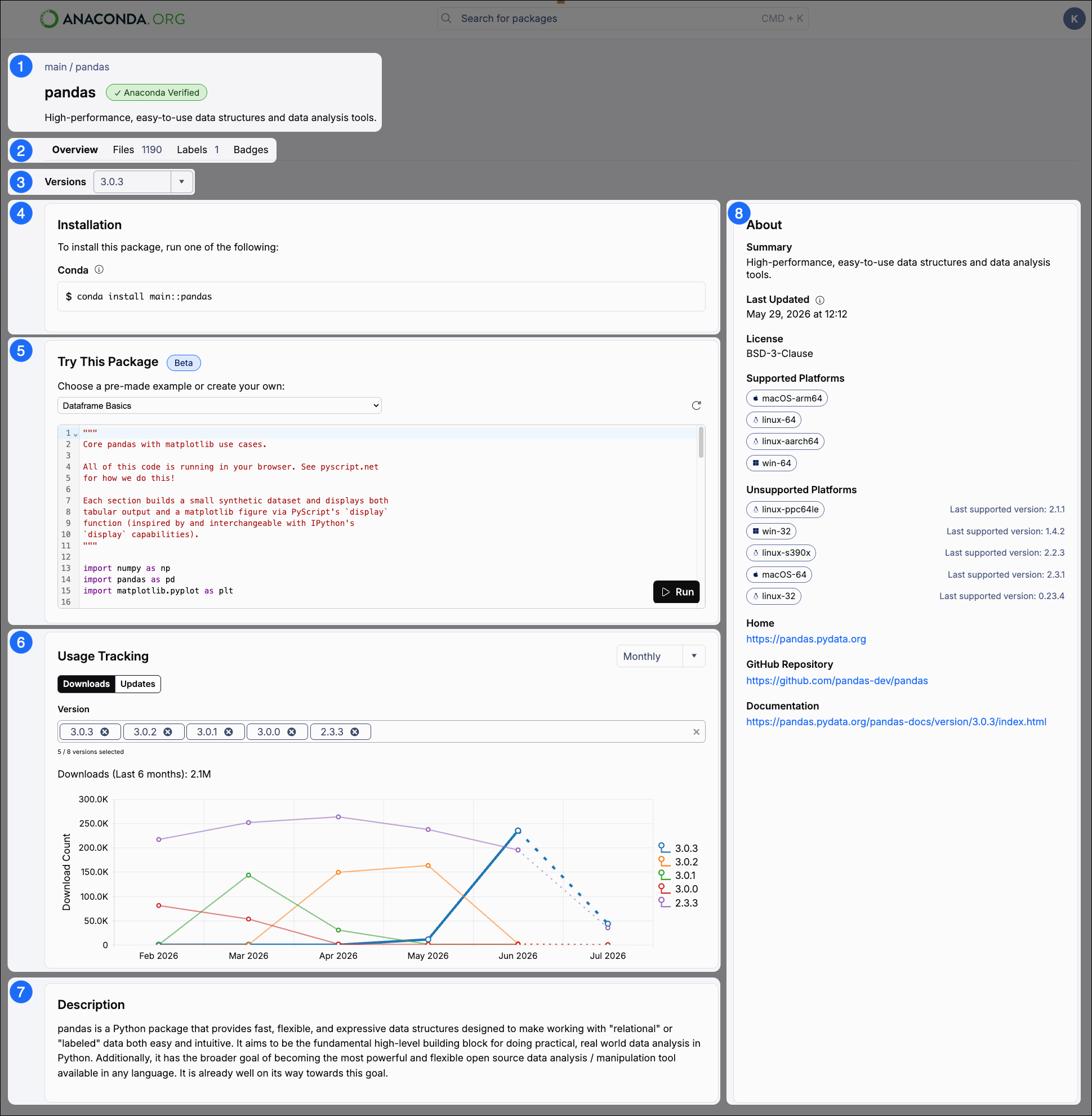The height and width of the screenshot is (1116, 1092).
Task: Click the Monthly dropdown arrow
Action: 694,656
